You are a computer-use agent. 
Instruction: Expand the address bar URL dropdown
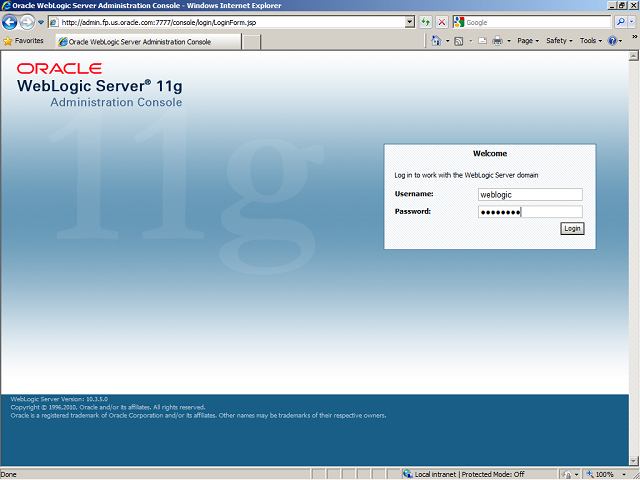coord(410,21)
